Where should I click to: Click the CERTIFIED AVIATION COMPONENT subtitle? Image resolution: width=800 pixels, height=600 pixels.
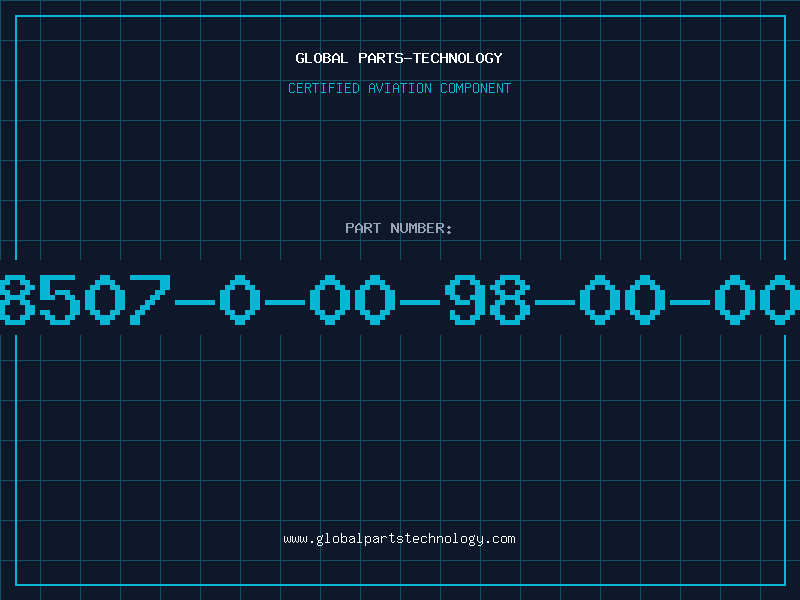(399, 88)
